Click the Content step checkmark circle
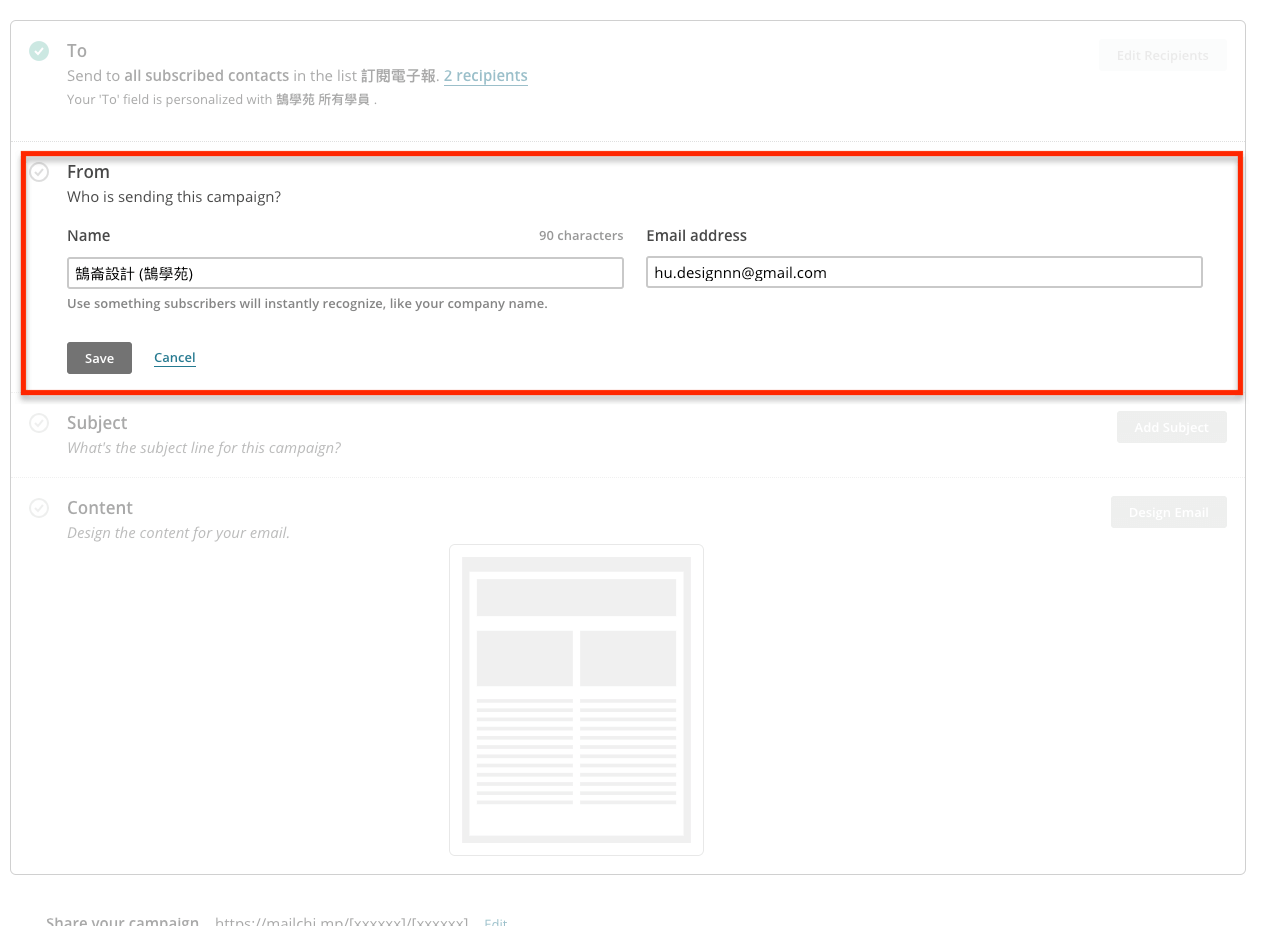 point(39,508)
